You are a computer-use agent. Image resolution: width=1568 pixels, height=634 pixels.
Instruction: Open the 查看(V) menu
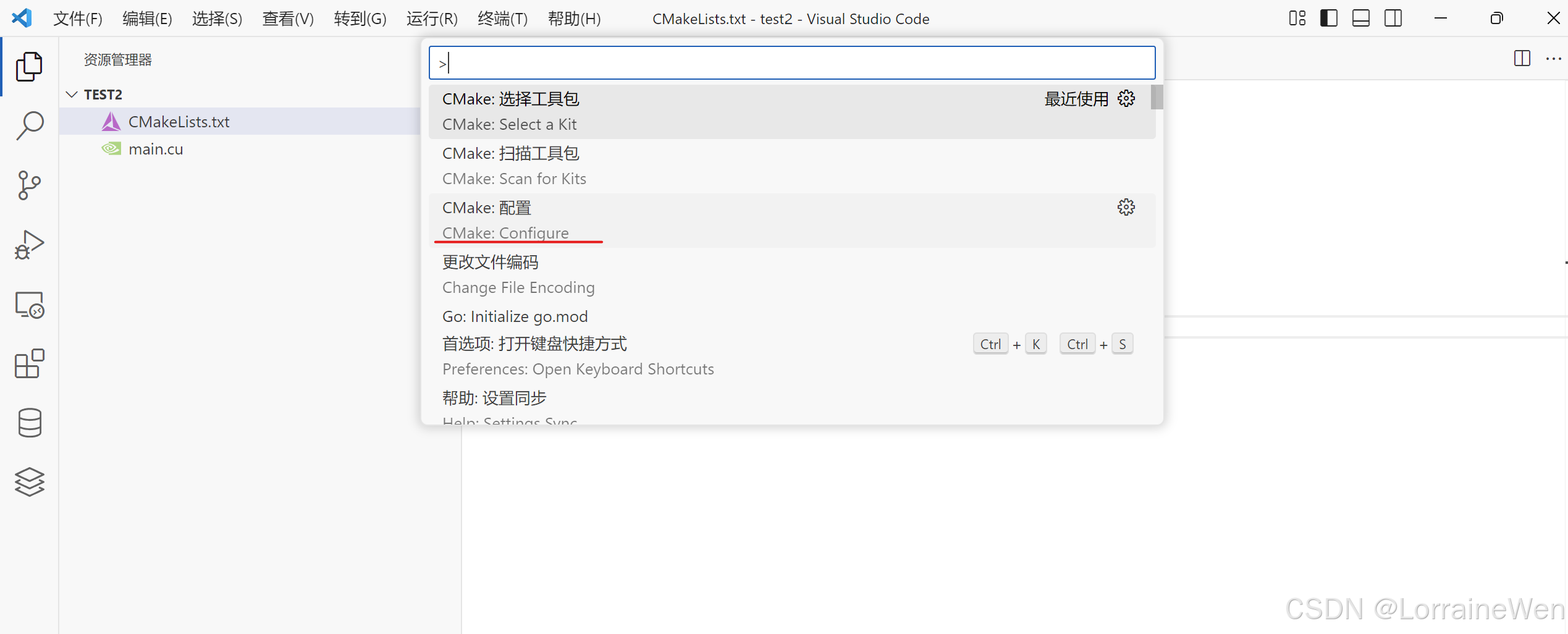pyautogui.click(x=288, y=19)
